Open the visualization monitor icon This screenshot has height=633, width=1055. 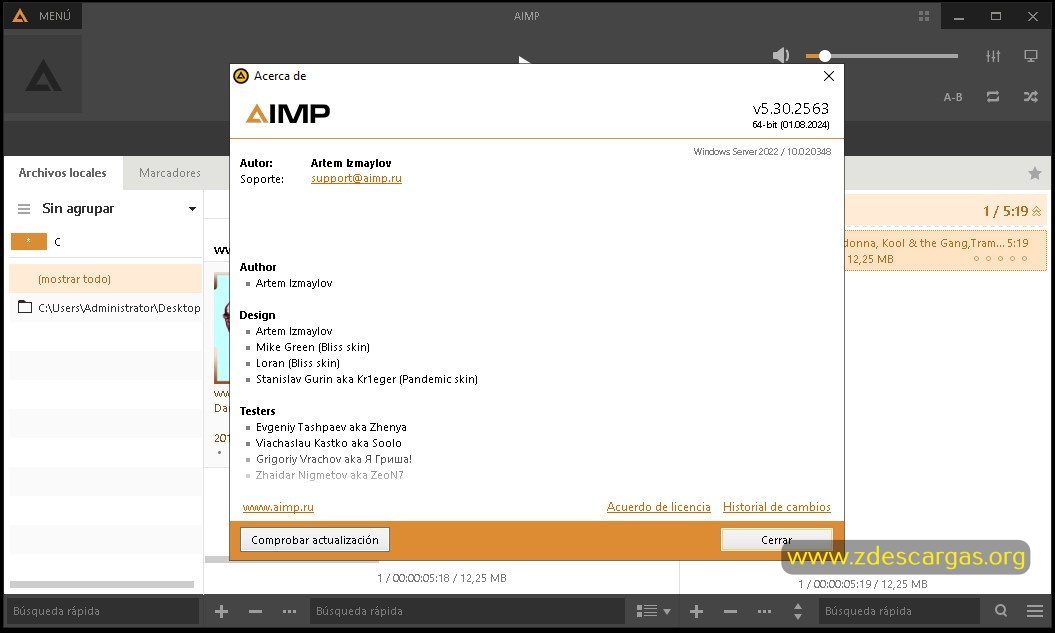[1031, 56]
